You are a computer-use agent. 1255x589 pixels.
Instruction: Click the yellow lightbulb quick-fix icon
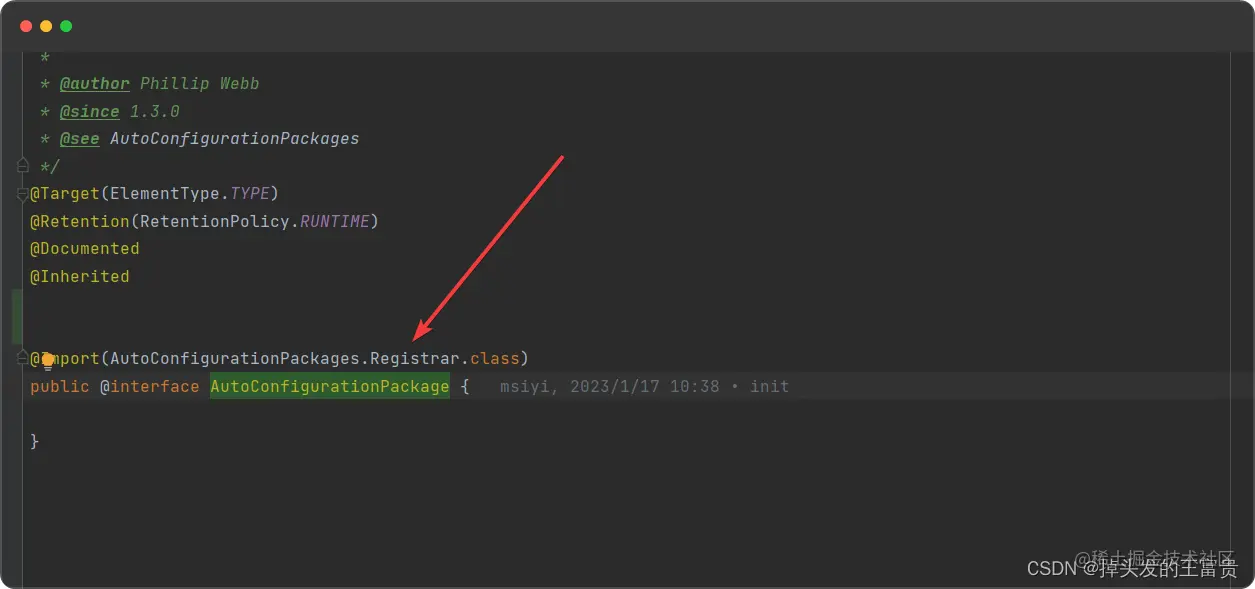coord(48,360)
